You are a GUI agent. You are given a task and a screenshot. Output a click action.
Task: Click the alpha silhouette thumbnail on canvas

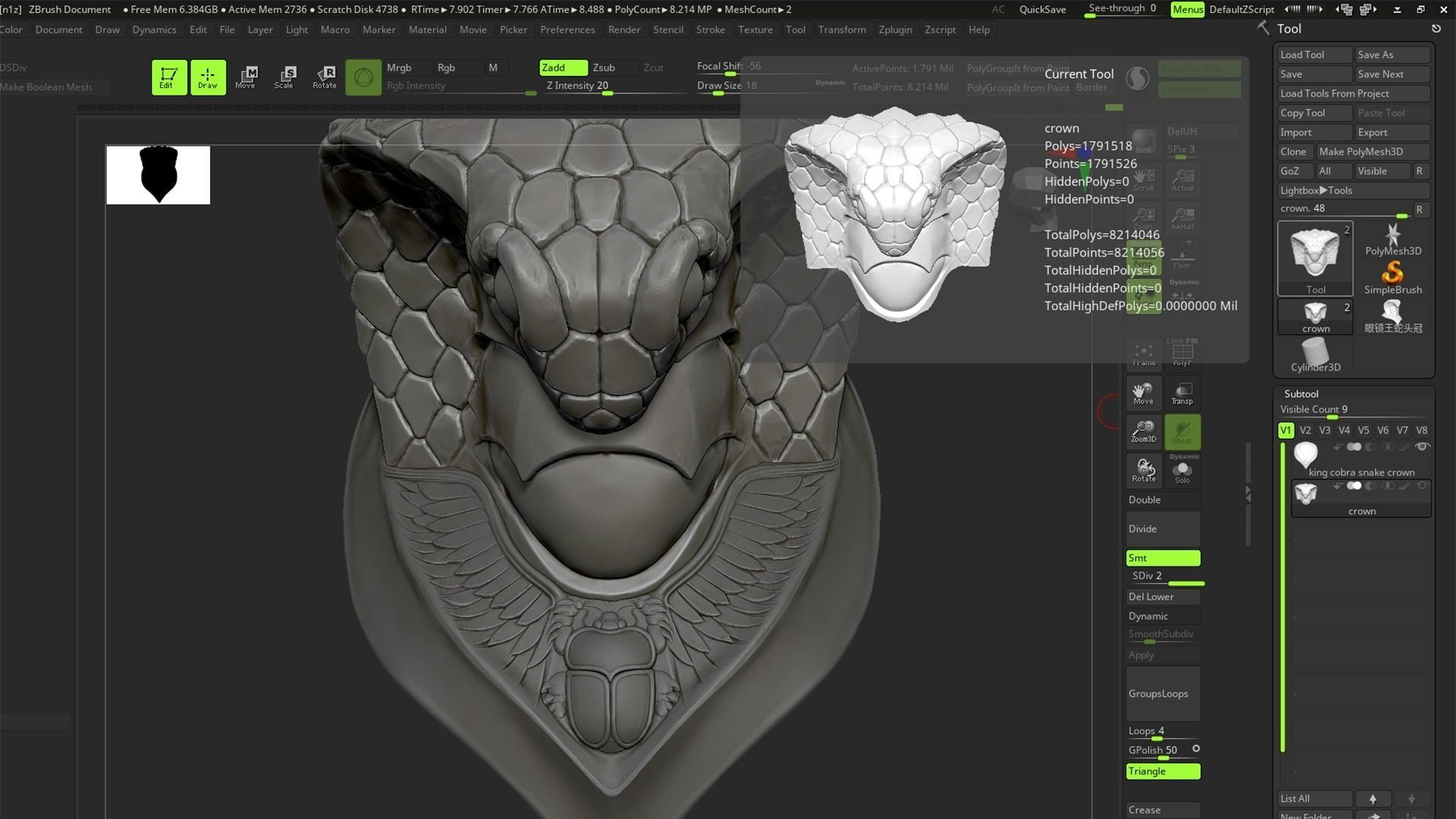158,175
